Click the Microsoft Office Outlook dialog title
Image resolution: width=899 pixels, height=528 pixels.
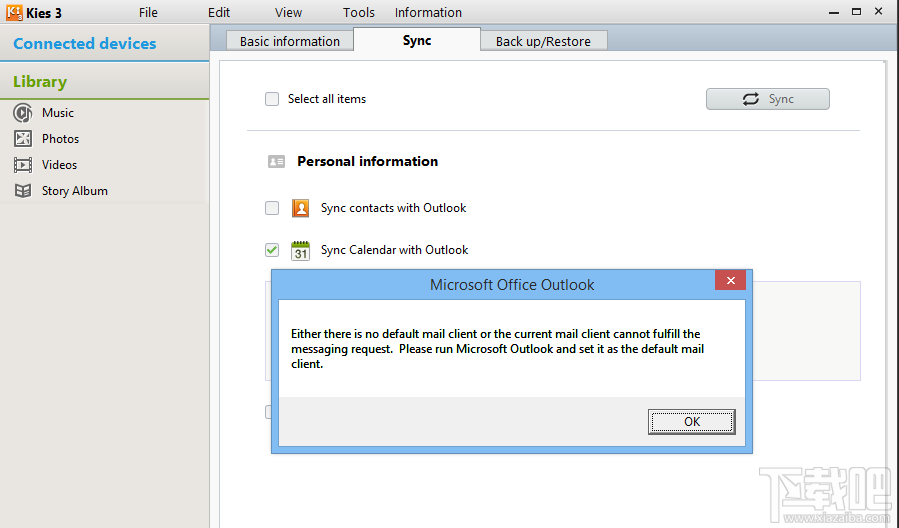[x=512, y=285]
